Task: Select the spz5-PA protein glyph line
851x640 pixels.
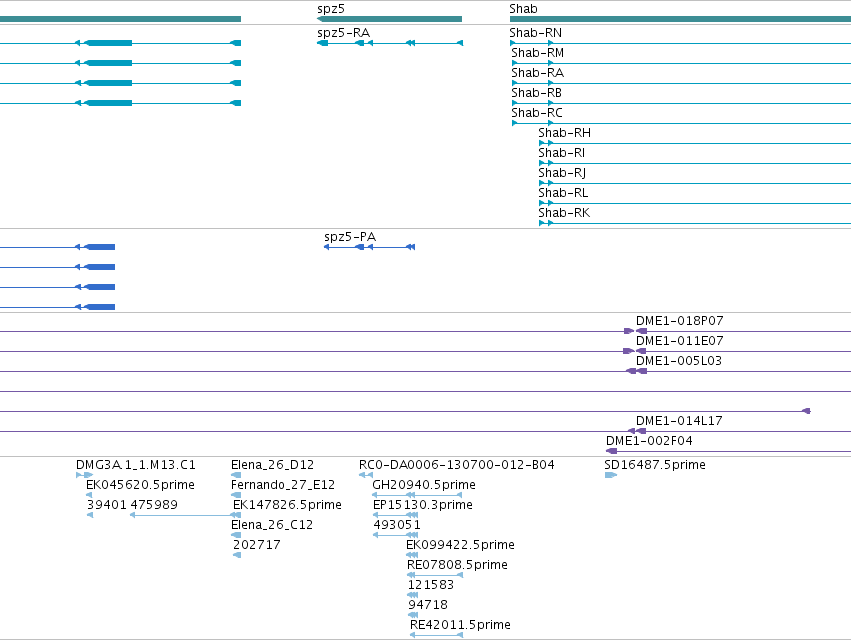Action: (370, 247)
